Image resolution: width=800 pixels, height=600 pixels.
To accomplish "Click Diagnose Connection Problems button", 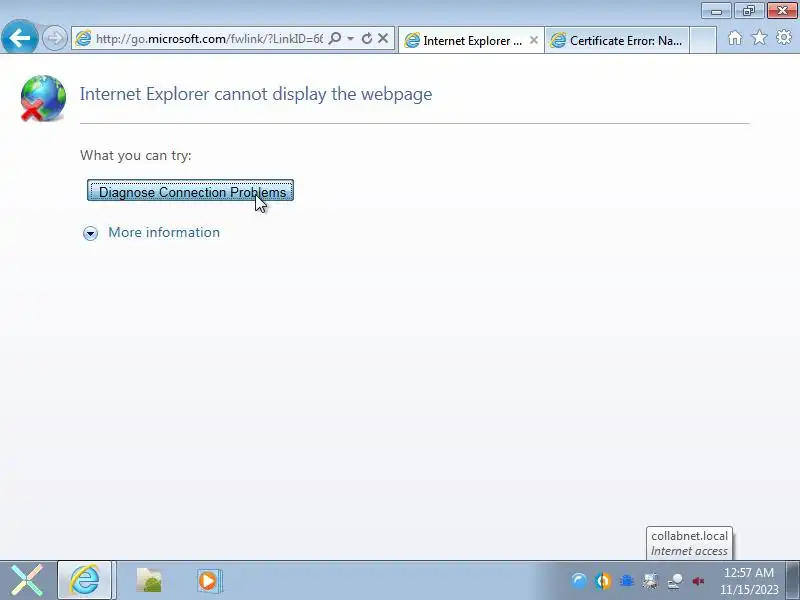I will coord(190,190).
